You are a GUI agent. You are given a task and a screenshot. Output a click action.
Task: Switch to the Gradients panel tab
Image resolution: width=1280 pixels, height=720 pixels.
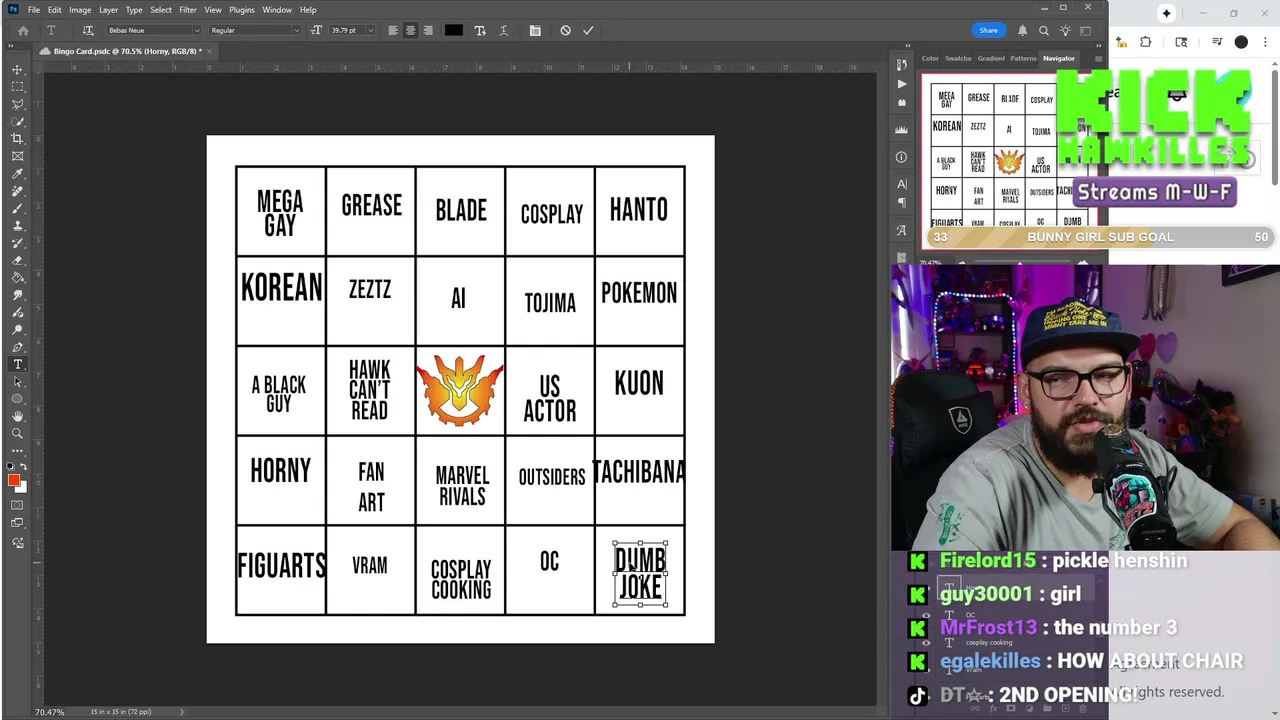991,58
